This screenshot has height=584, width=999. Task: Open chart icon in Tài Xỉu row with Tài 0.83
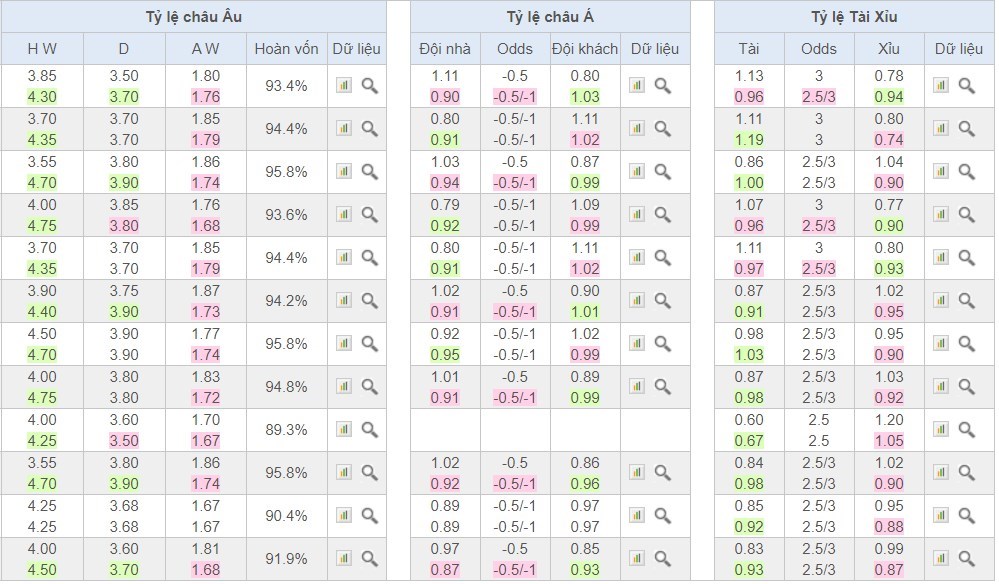(941, 559)
